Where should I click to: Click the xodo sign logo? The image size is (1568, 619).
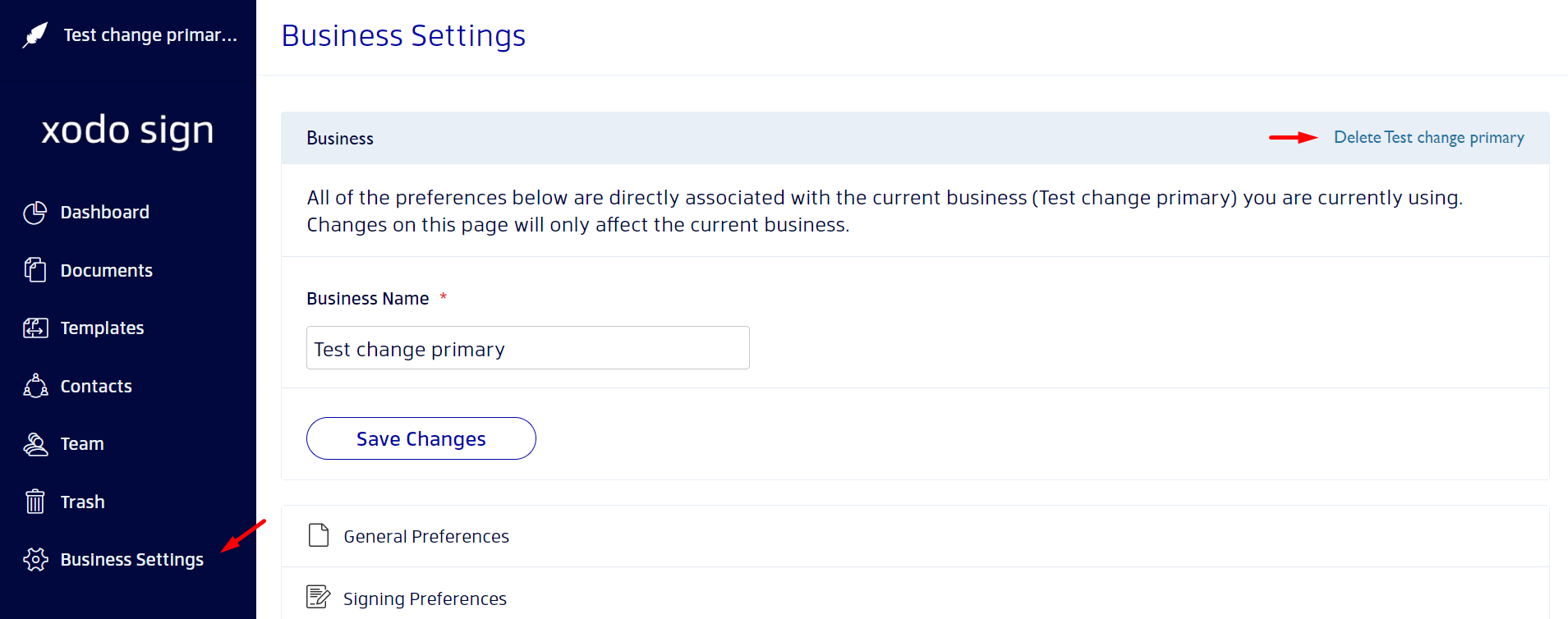click(x=128, y=131)
